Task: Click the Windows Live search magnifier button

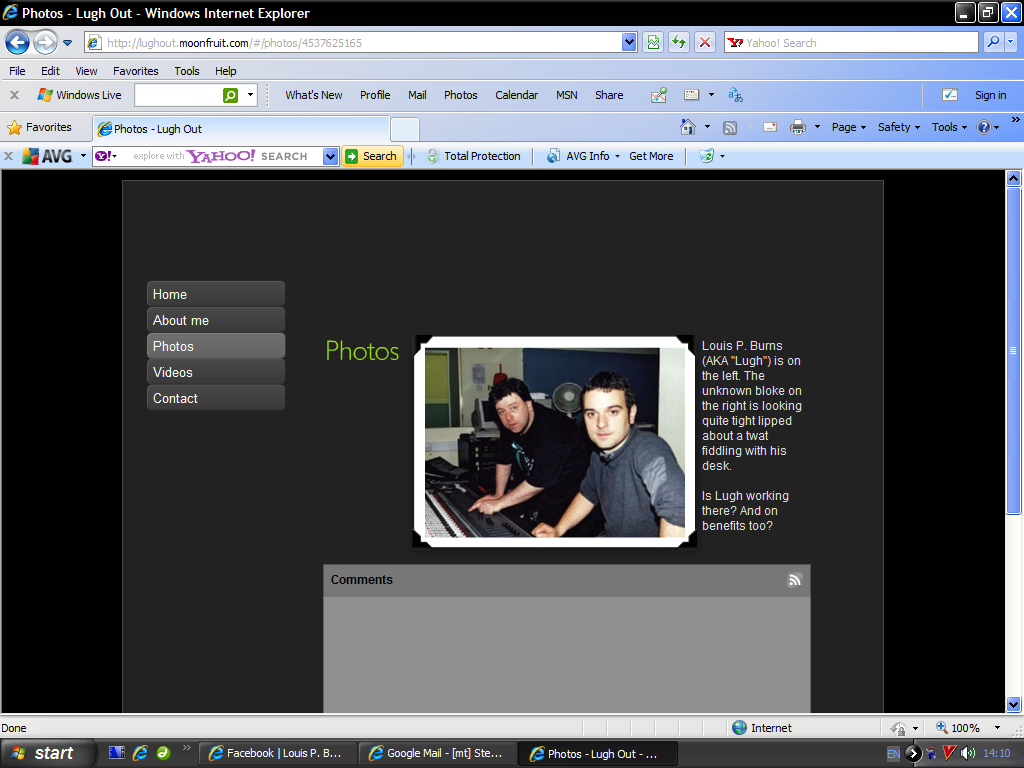Action: coord(230,95)
